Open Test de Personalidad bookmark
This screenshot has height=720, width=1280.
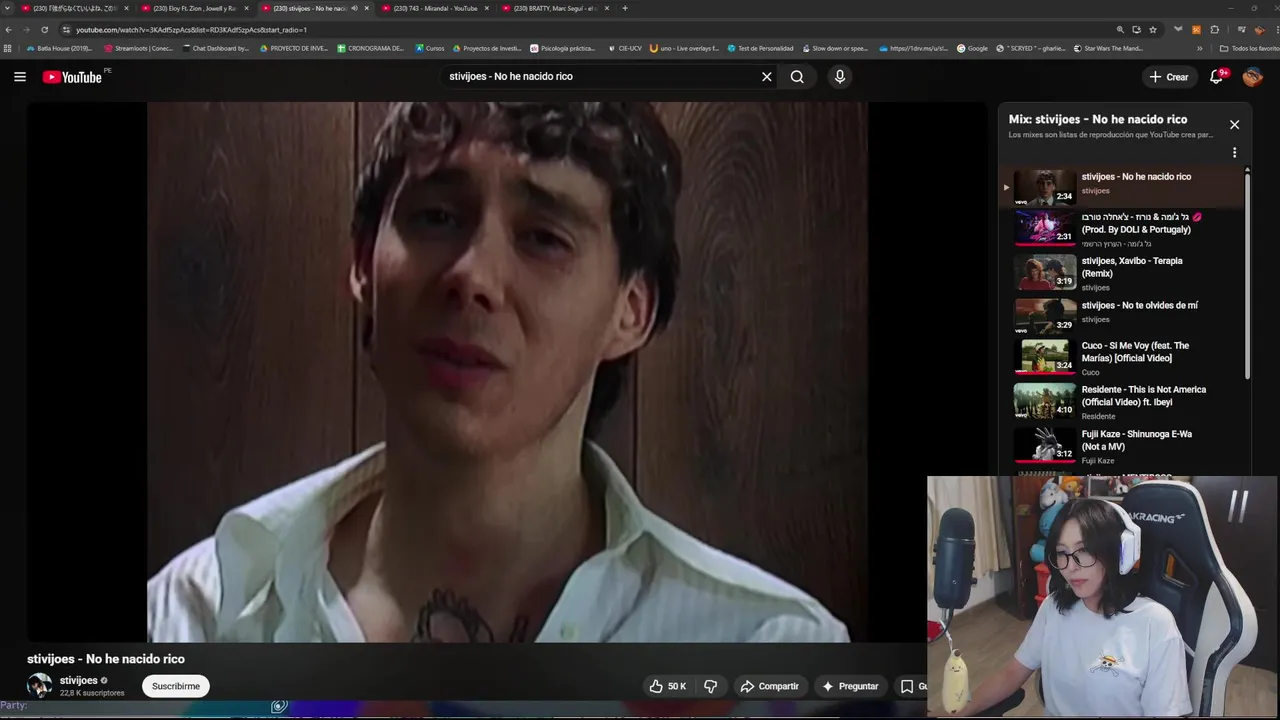(x=760, y=48)
